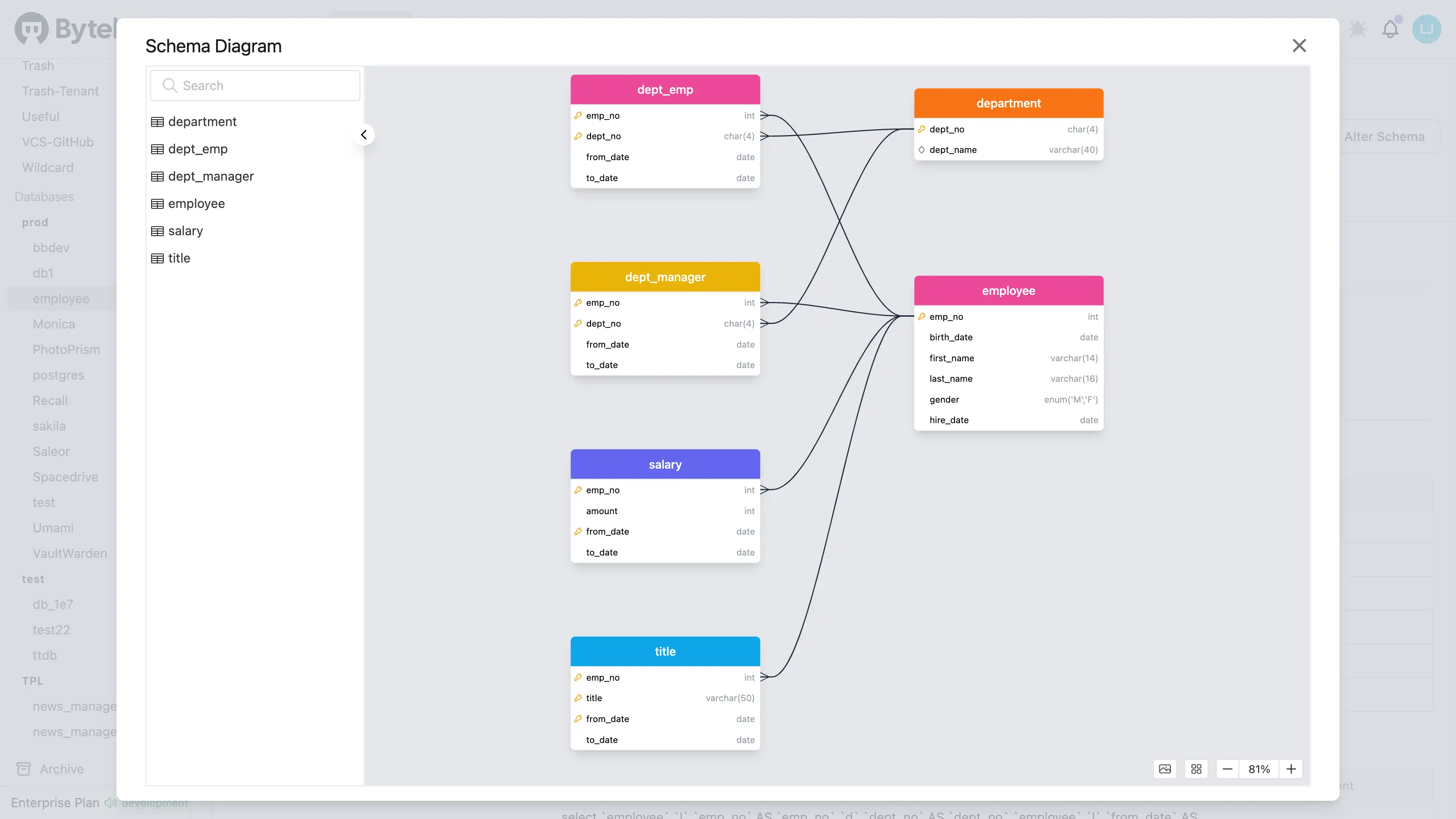Select dept_manager table in the list

(211, 177)
